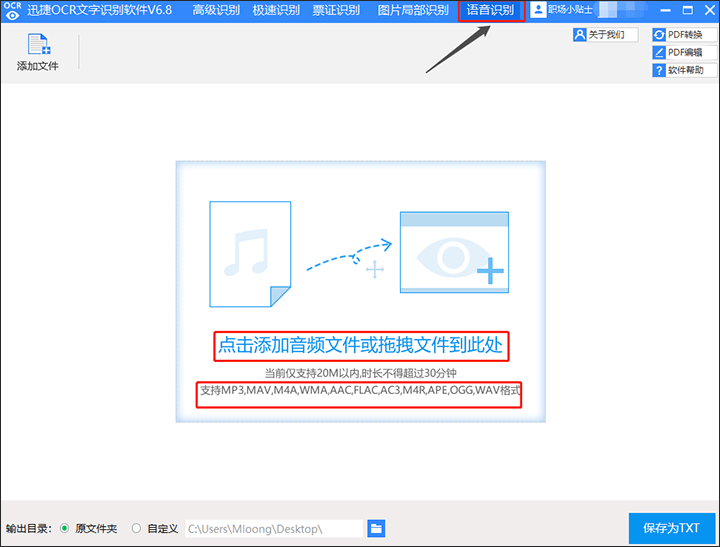The width and height of the screenshot is (720, 547).
Task: Click the 点击添加音频文件 text link
Action: pos(362,347)
